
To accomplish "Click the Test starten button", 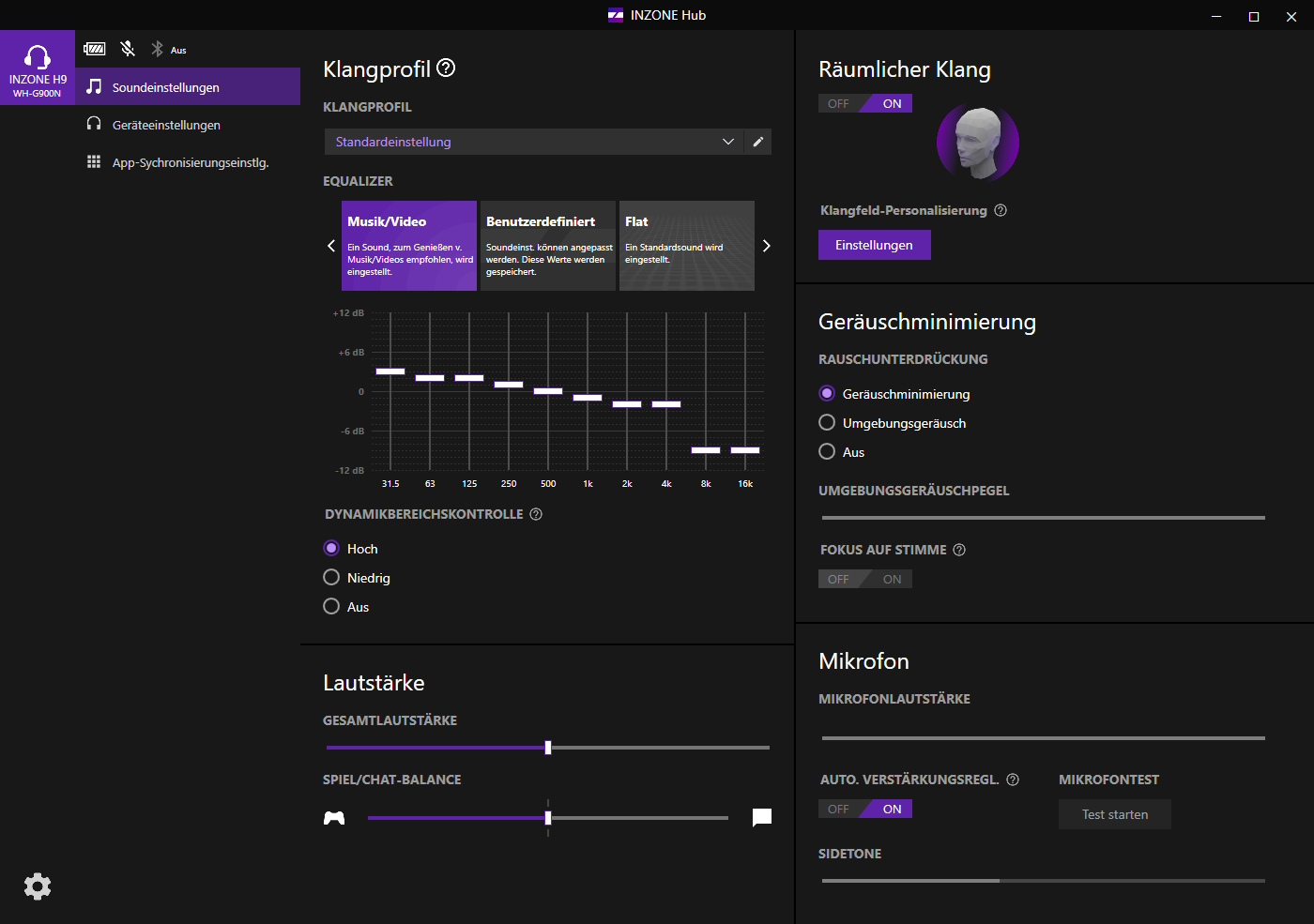I will coord(1115,814).
